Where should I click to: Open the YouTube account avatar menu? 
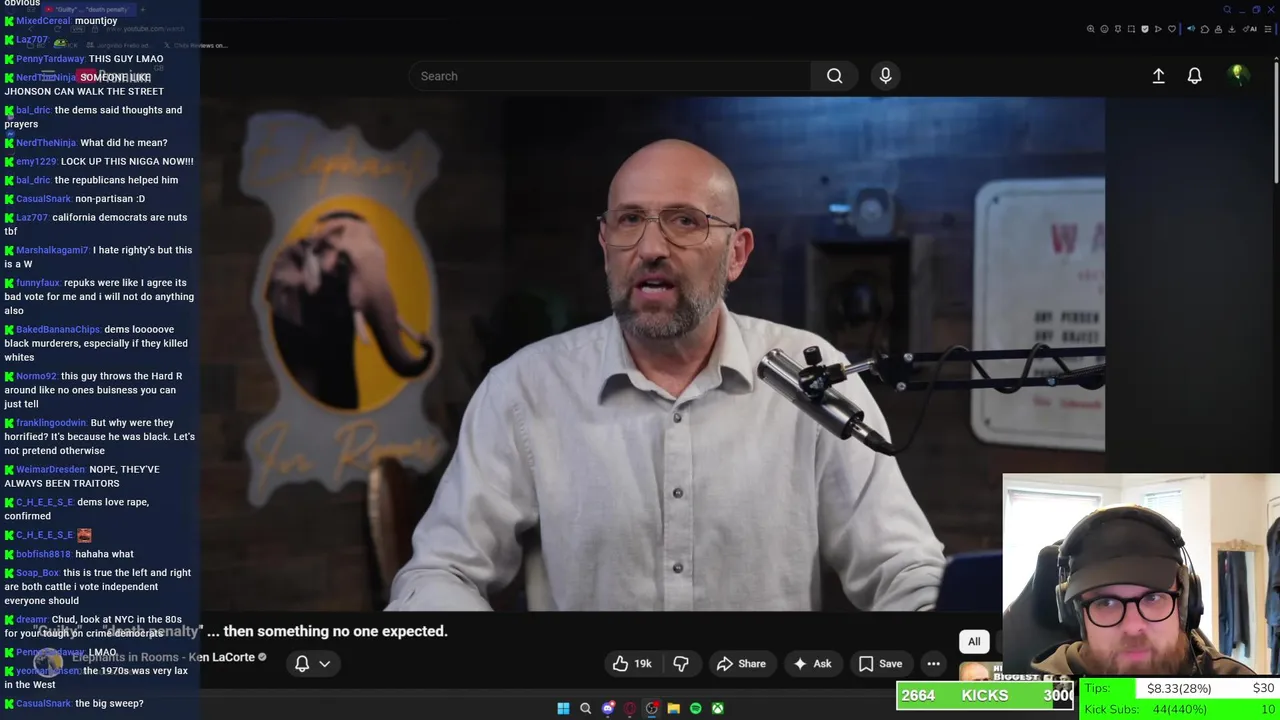(x=1237, y=75)
